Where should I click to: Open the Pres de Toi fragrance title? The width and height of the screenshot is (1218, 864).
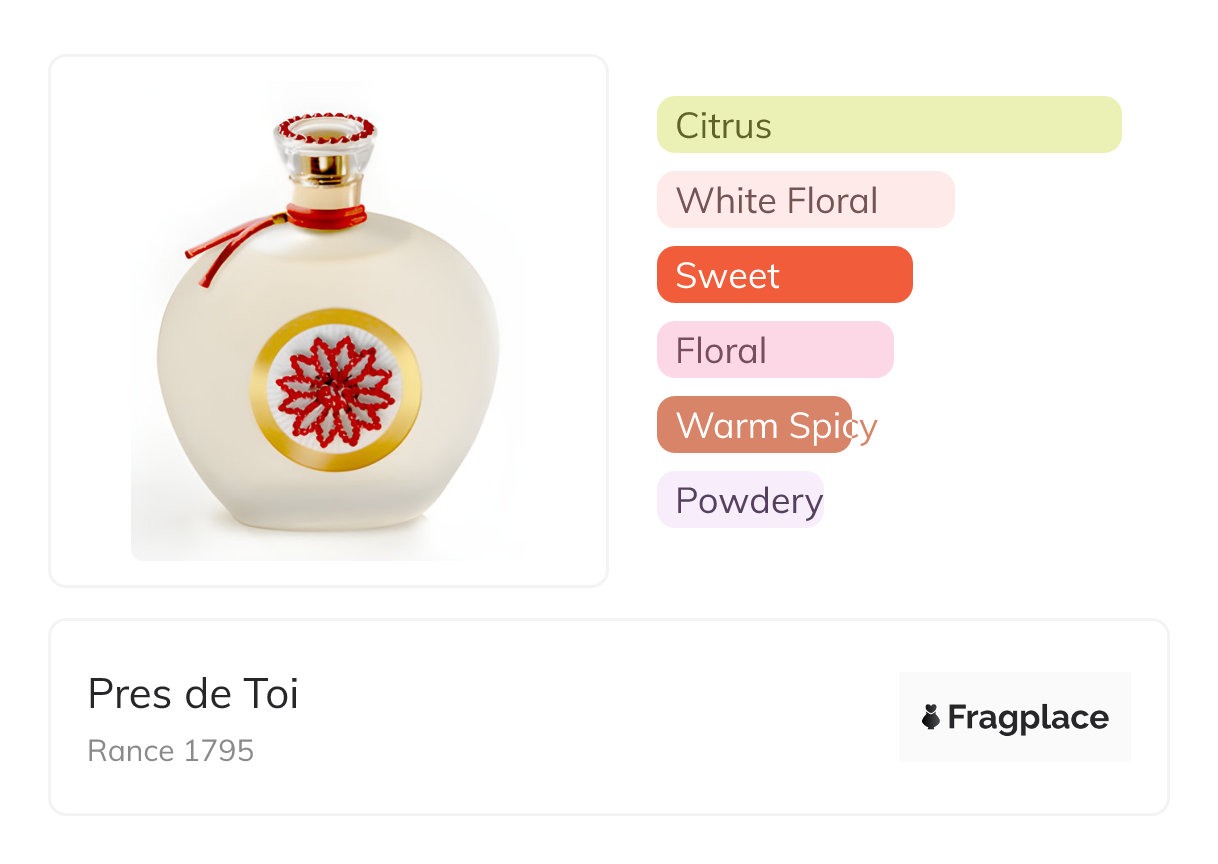pyautogui.click(x=193, y=694)
